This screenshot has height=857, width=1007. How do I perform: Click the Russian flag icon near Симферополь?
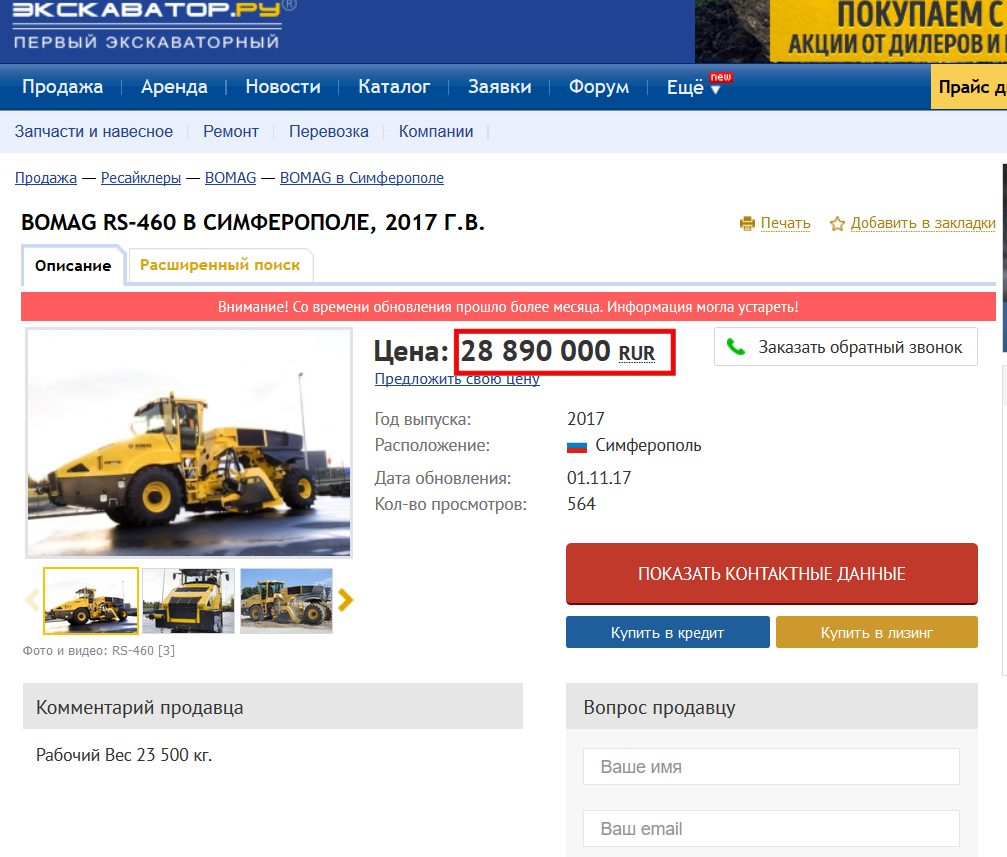point(577,446)
